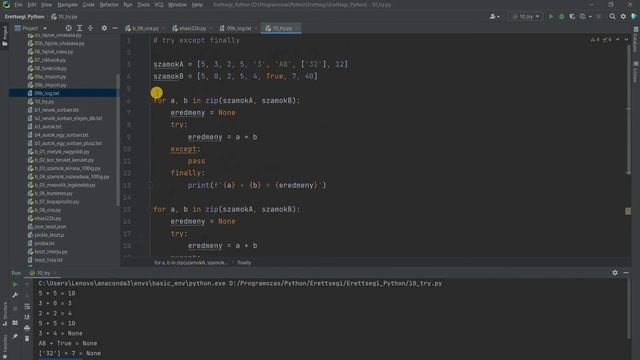Click the JetBrains toolbox icon at top right
The image size is (640, 360).
[634, 17]
